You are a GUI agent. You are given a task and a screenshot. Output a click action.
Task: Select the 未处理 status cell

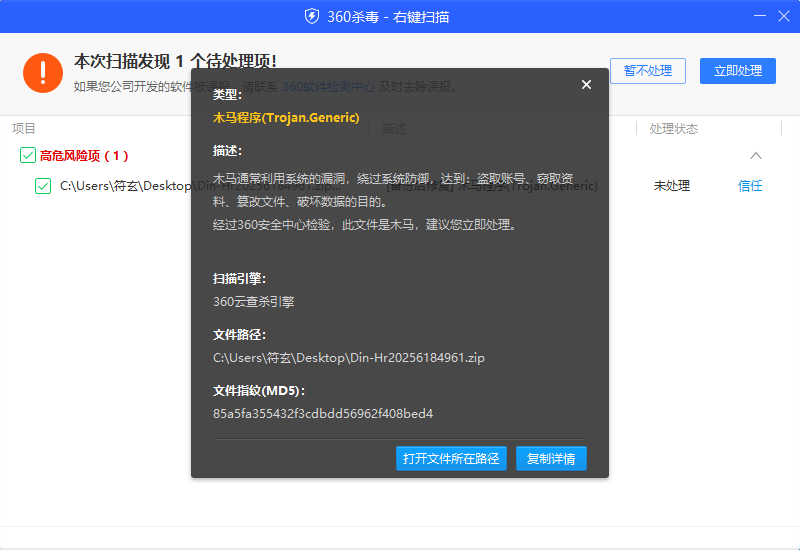671,186
